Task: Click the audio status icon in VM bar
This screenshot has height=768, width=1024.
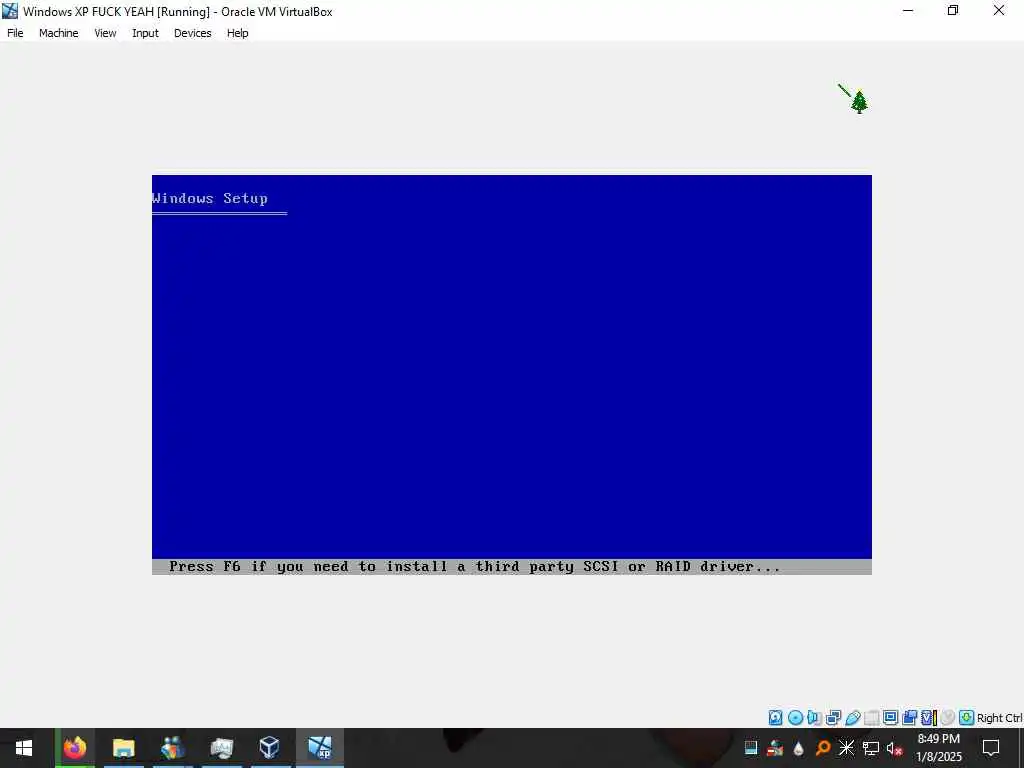Action: pos(814,718)
